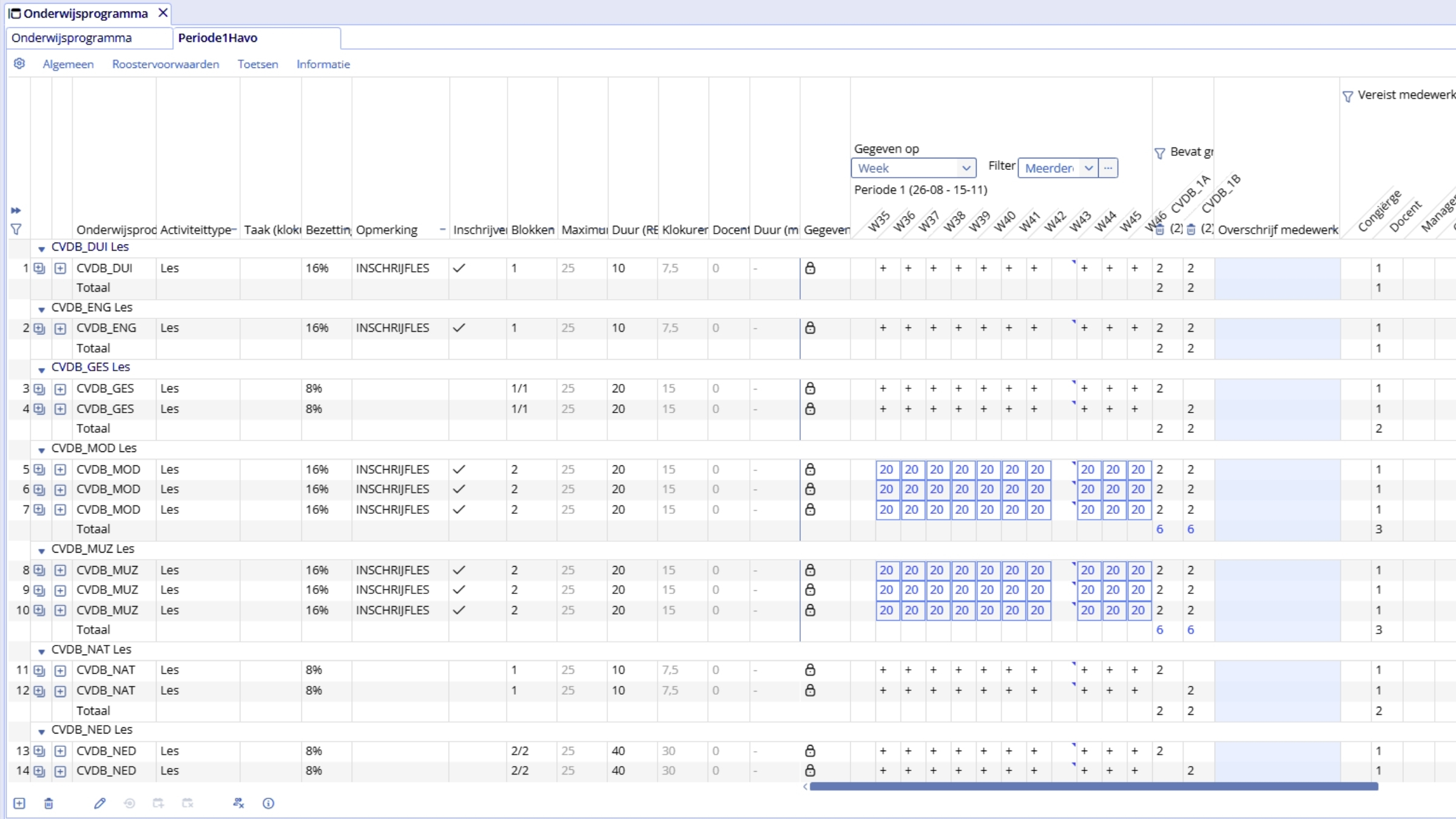Click the add row plus icon in bottom toolbar
Screen dimensions: 1456x819
click(x=19, y=803)
